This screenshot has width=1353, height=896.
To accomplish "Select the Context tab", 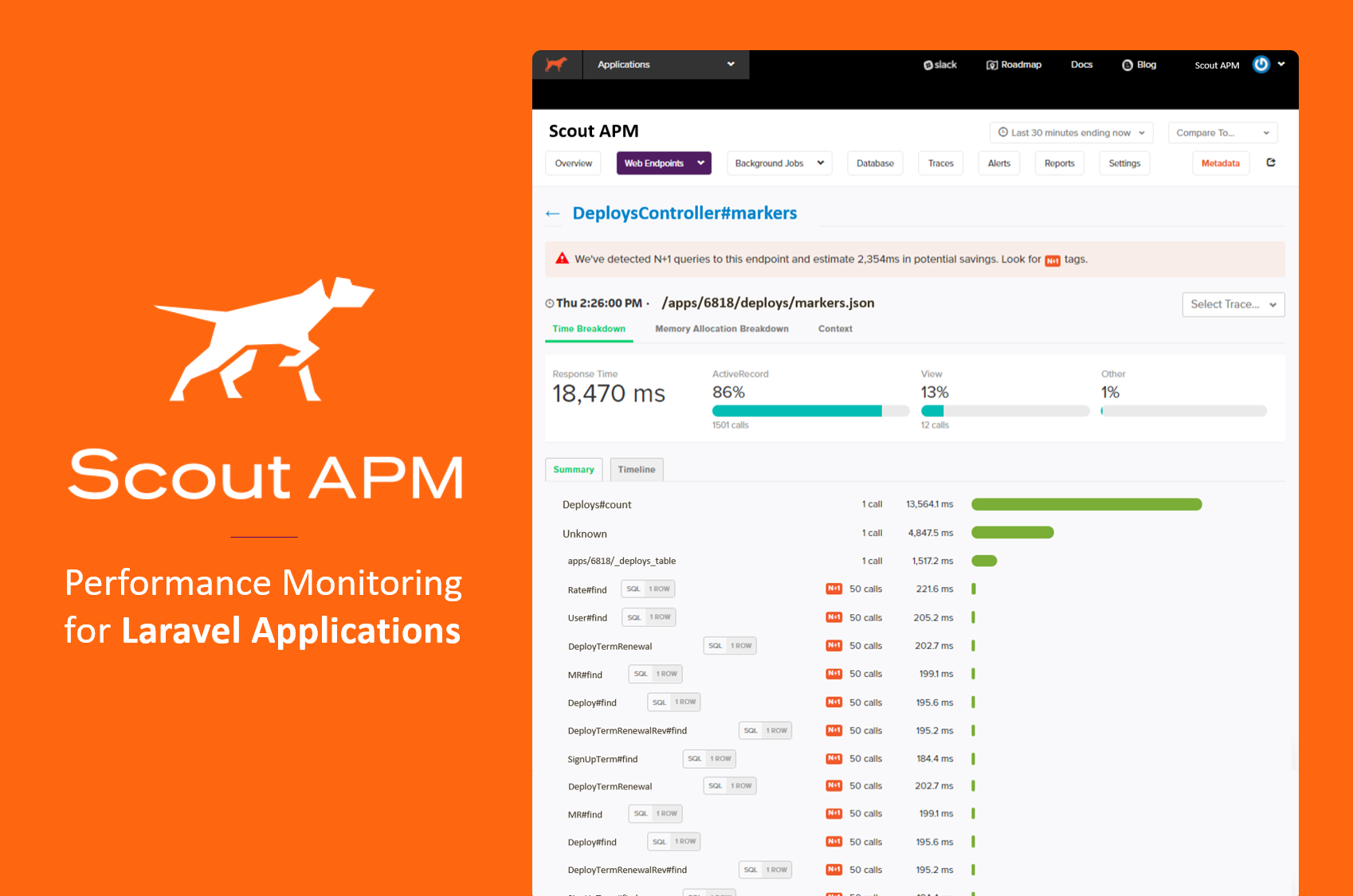I will [835, 329].
